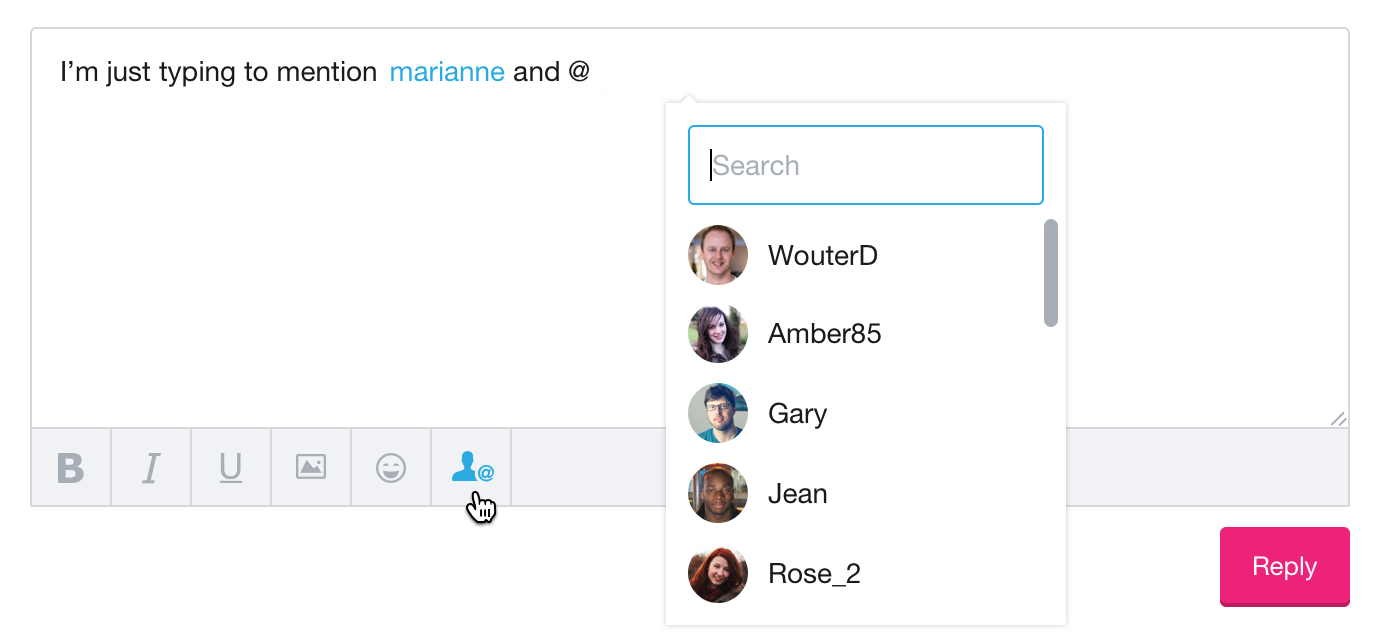This screenshot has width=1393, height=643.
Task: Grab the text area resize handle
Action: click(1338, 418)
